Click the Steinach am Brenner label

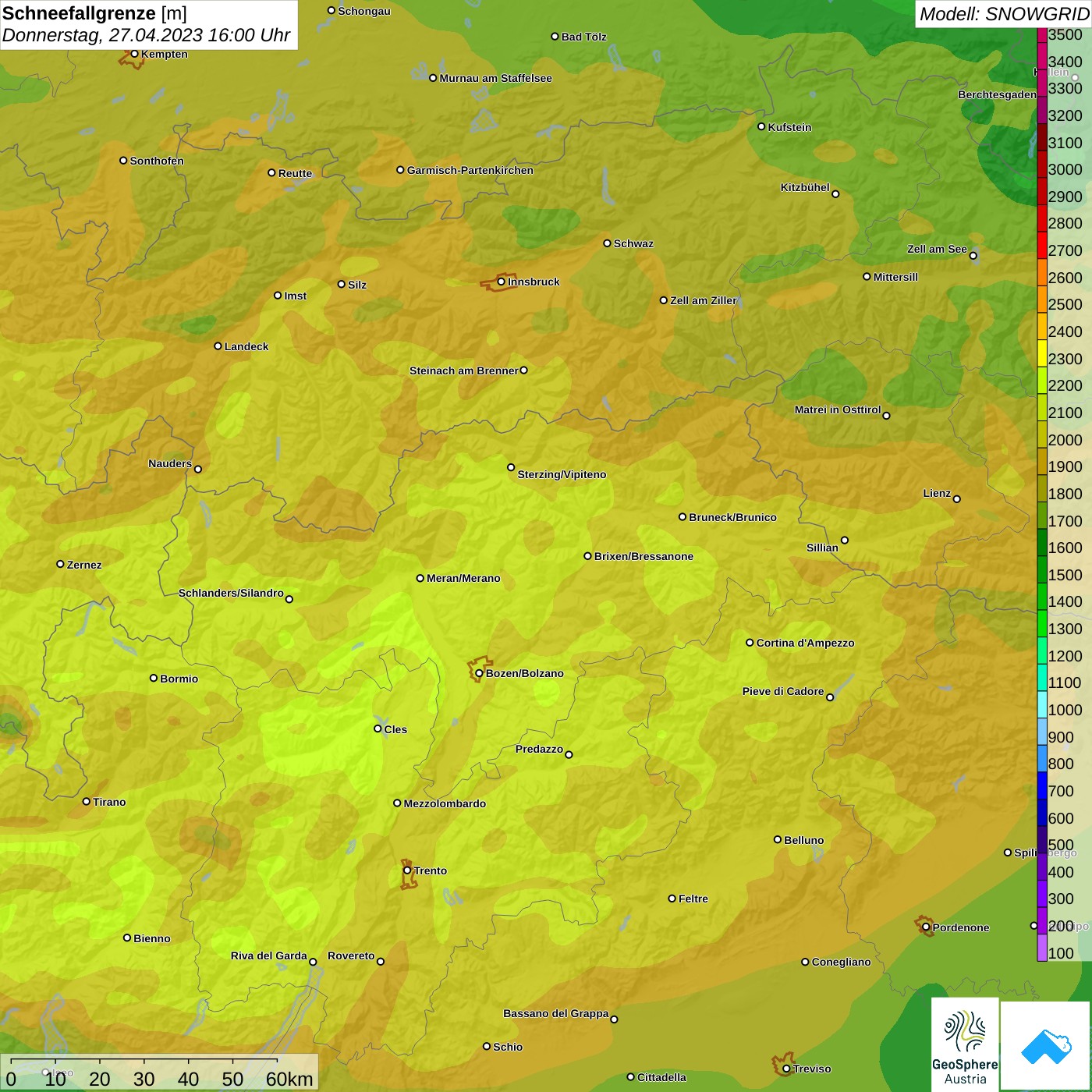pos(463,370)
